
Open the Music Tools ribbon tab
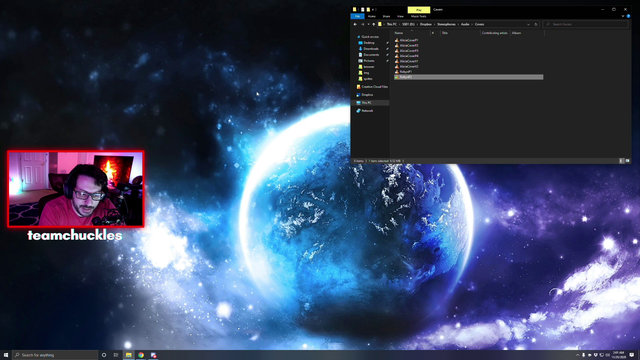tap(418, 16)
